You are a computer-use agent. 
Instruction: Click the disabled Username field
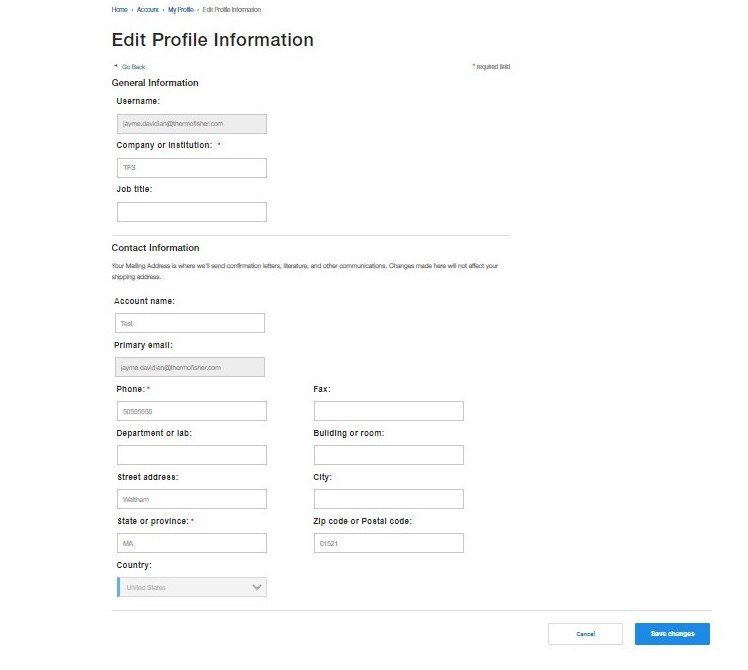(192, 124)
